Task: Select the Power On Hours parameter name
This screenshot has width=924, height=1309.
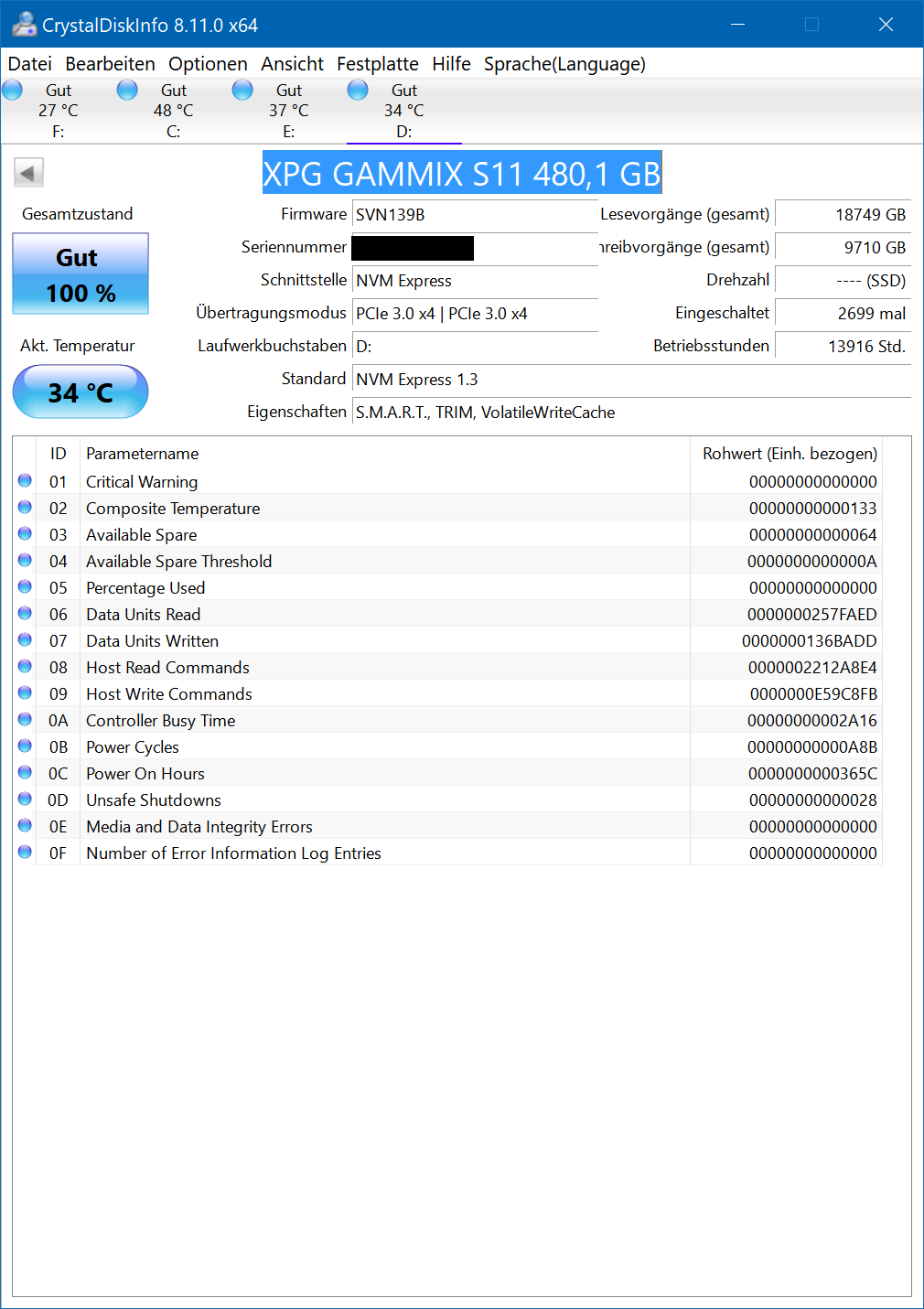Action: 145,774
